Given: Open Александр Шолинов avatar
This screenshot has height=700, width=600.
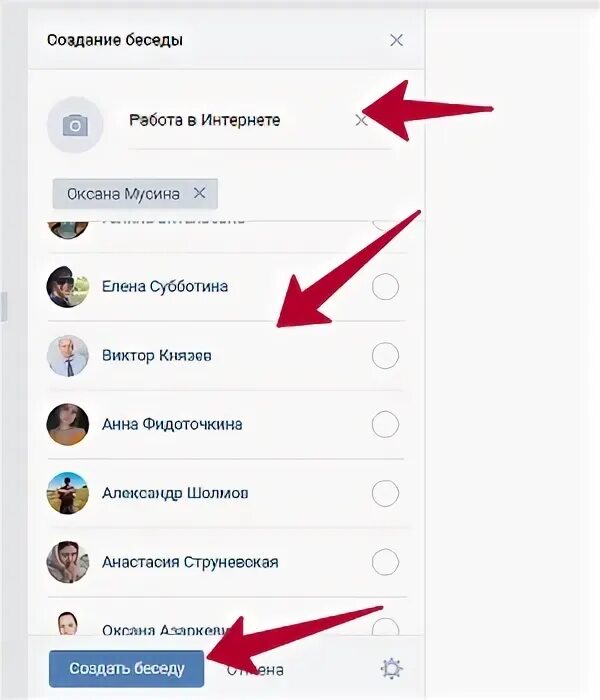Looking at the screenshot, I should (68, 493).
